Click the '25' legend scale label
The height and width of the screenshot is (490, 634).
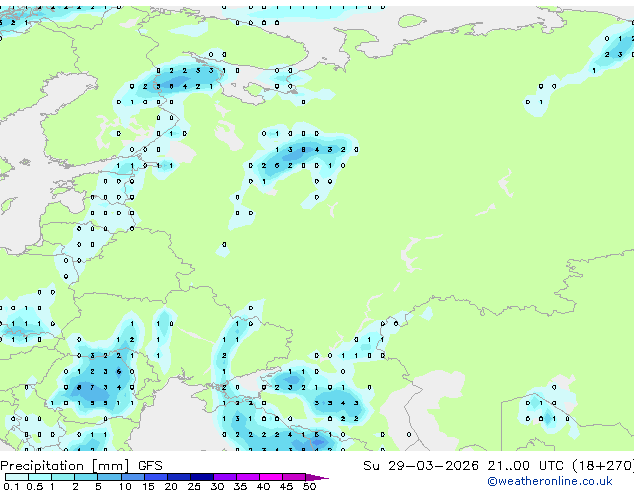(194, 486)
